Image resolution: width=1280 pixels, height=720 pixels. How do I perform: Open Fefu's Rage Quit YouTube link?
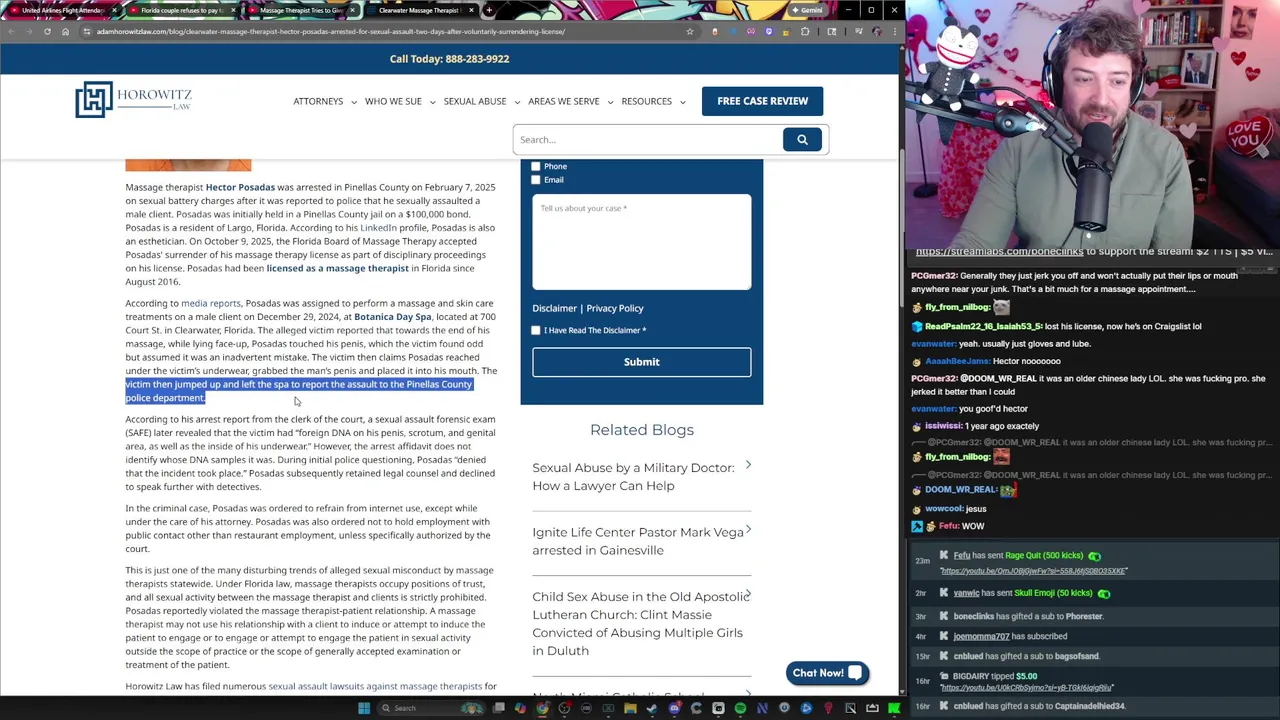coord(1033,571)
